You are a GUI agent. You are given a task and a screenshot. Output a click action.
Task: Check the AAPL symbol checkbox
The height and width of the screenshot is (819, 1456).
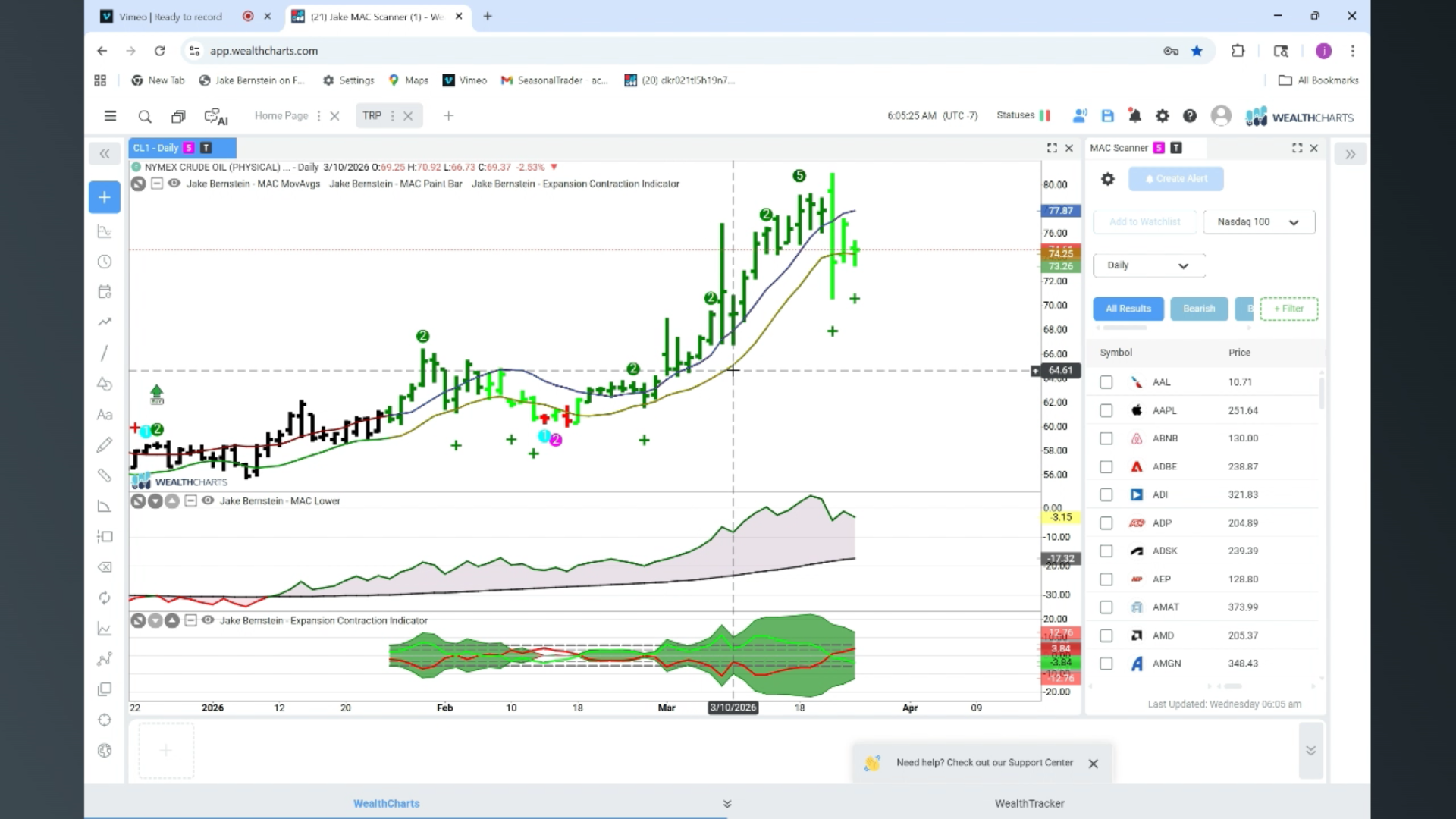point(1106,410)
